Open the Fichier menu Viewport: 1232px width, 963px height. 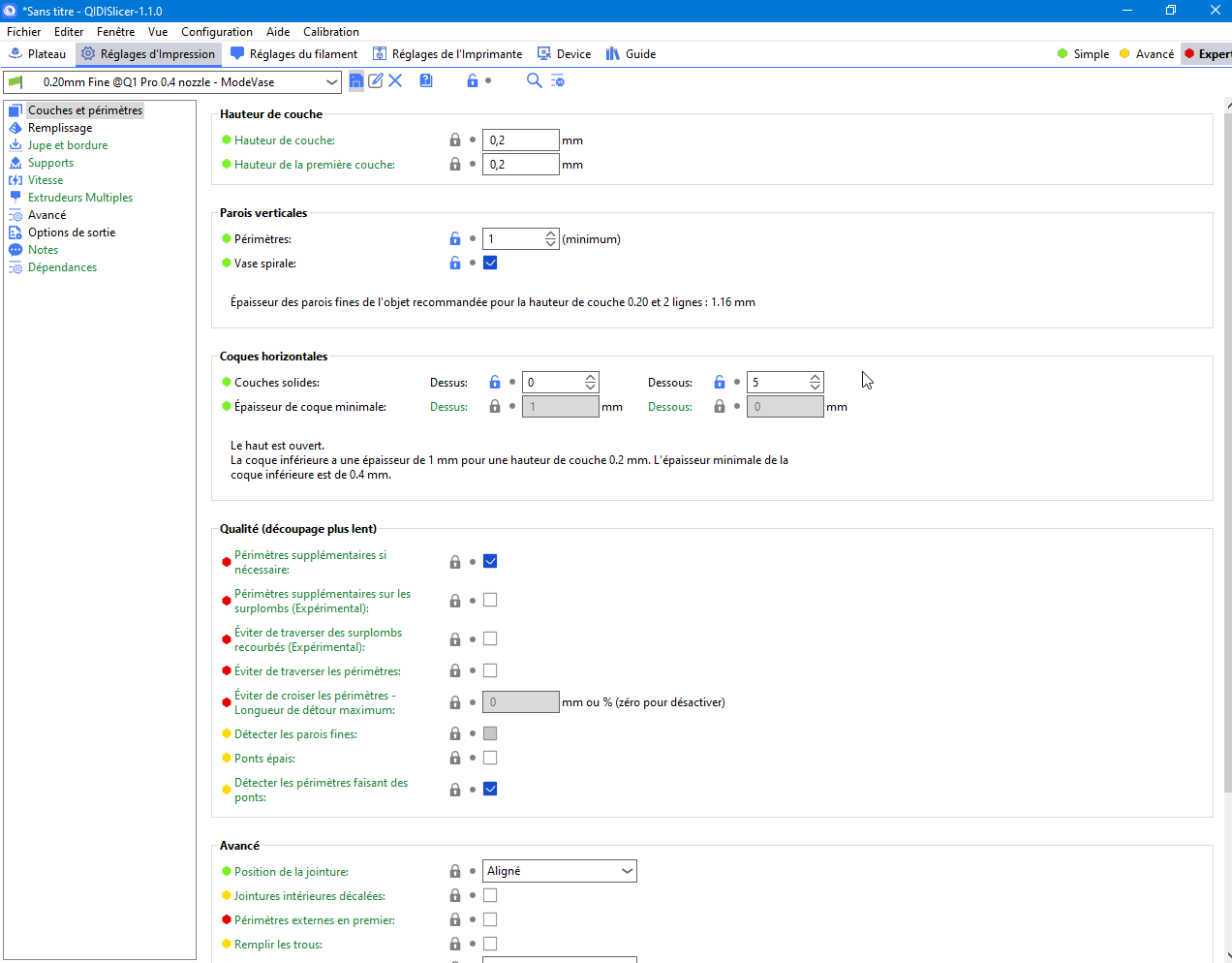pyautogui.click(x=24, y=32)
